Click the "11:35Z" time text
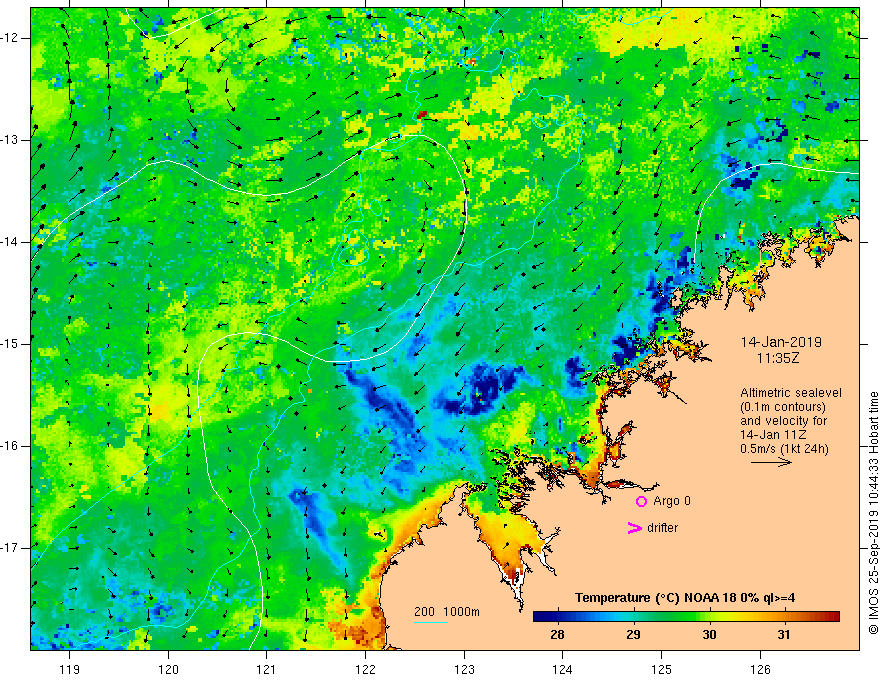This screenshot has width=880, height=680. pyautogui.click(x=778, y=358)
